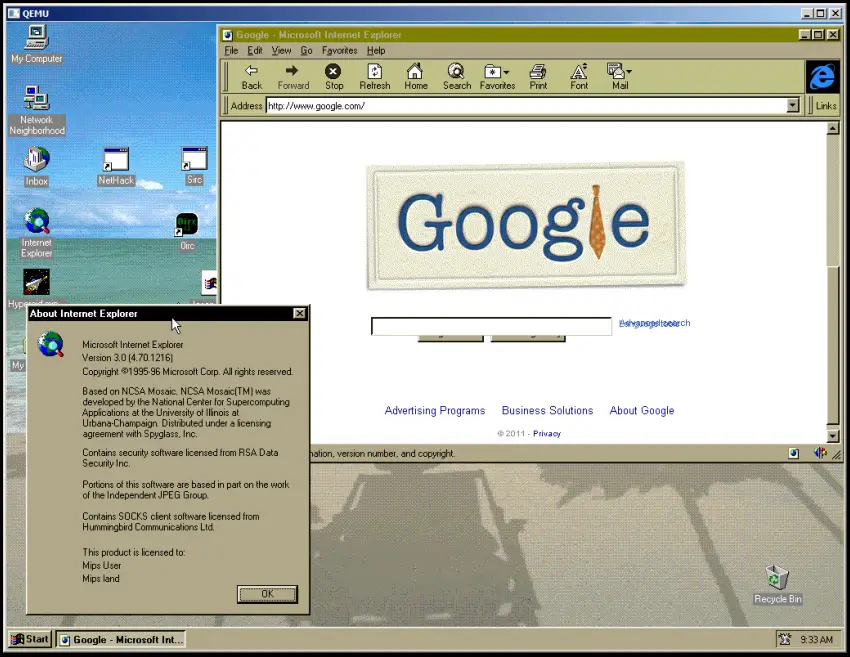
Task: Click the Address bar URL field
Action: pos(526,106)
